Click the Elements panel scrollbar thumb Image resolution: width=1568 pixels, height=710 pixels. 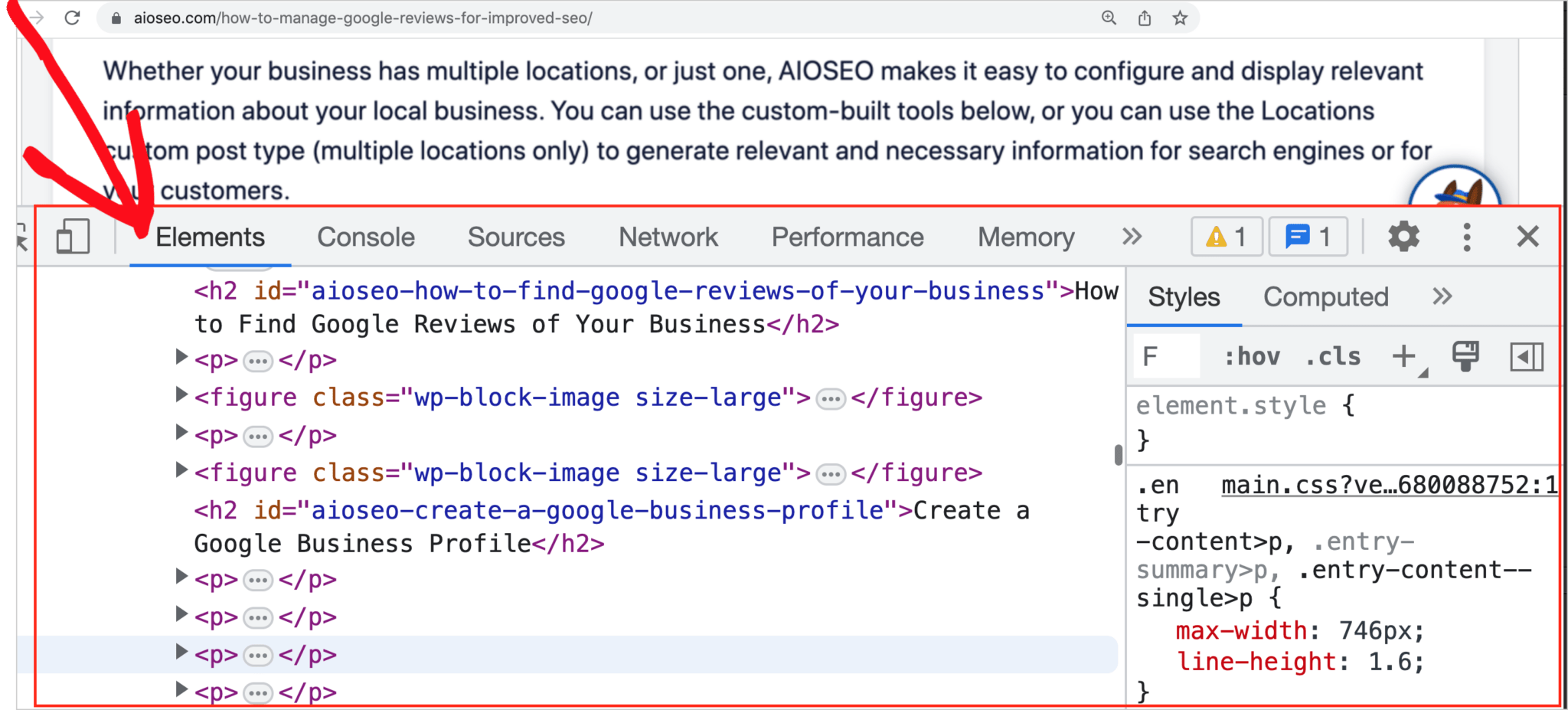click(x=1119, y=454)
